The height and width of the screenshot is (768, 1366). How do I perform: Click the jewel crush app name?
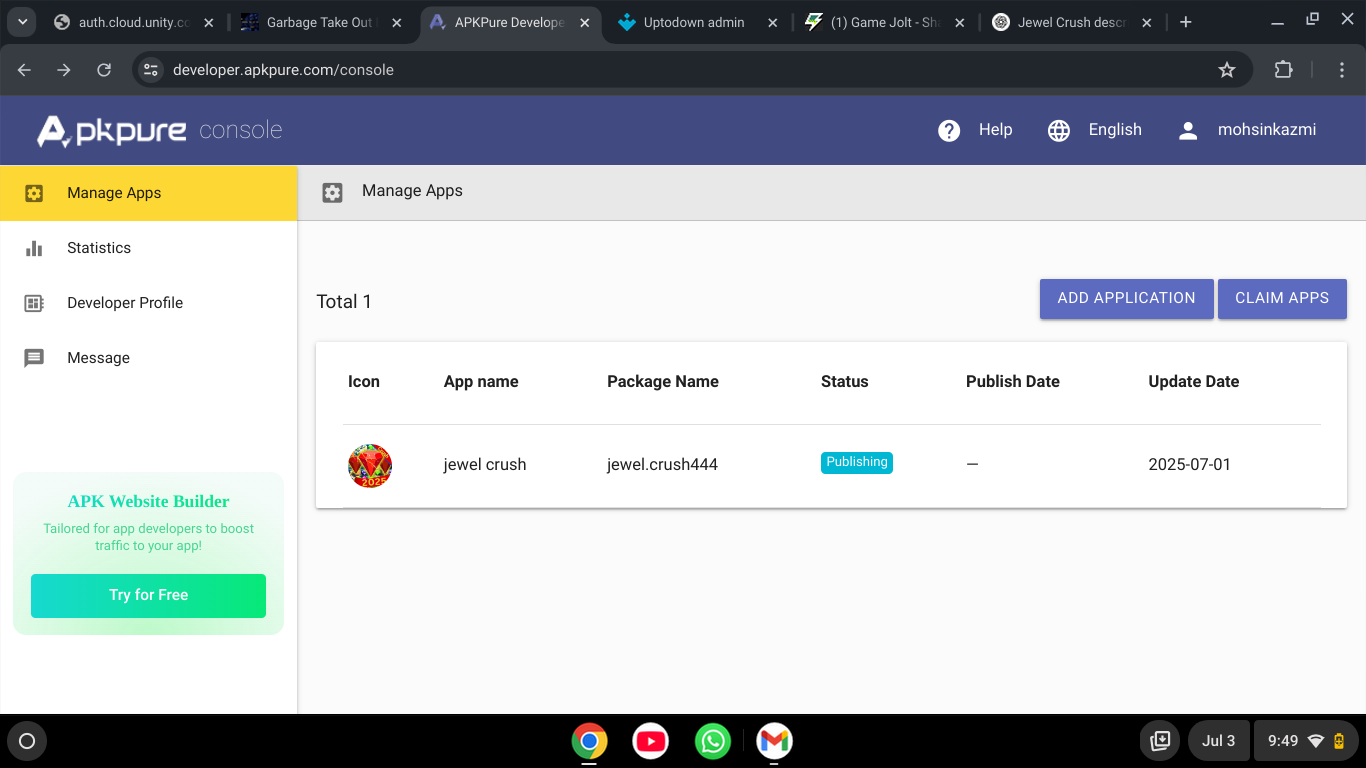(x=485, y=465)
